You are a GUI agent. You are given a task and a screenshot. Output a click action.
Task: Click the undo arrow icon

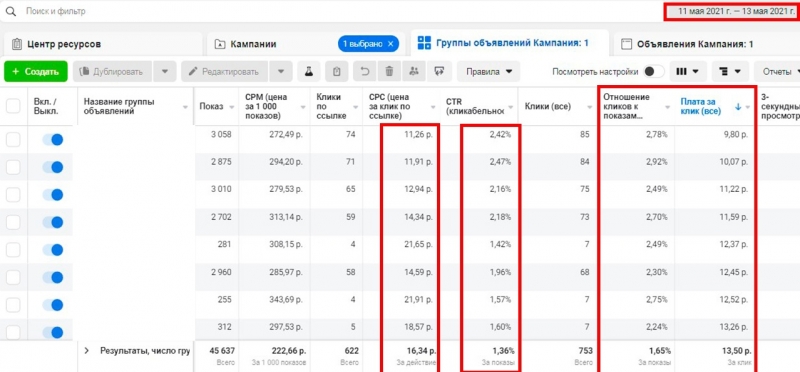[x=365, y=71]
